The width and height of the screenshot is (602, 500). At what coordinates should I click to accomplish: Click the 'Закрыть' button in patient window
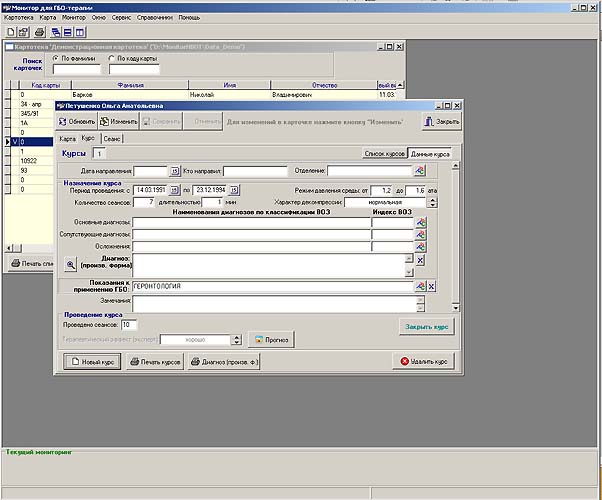[x=442, y=122]
